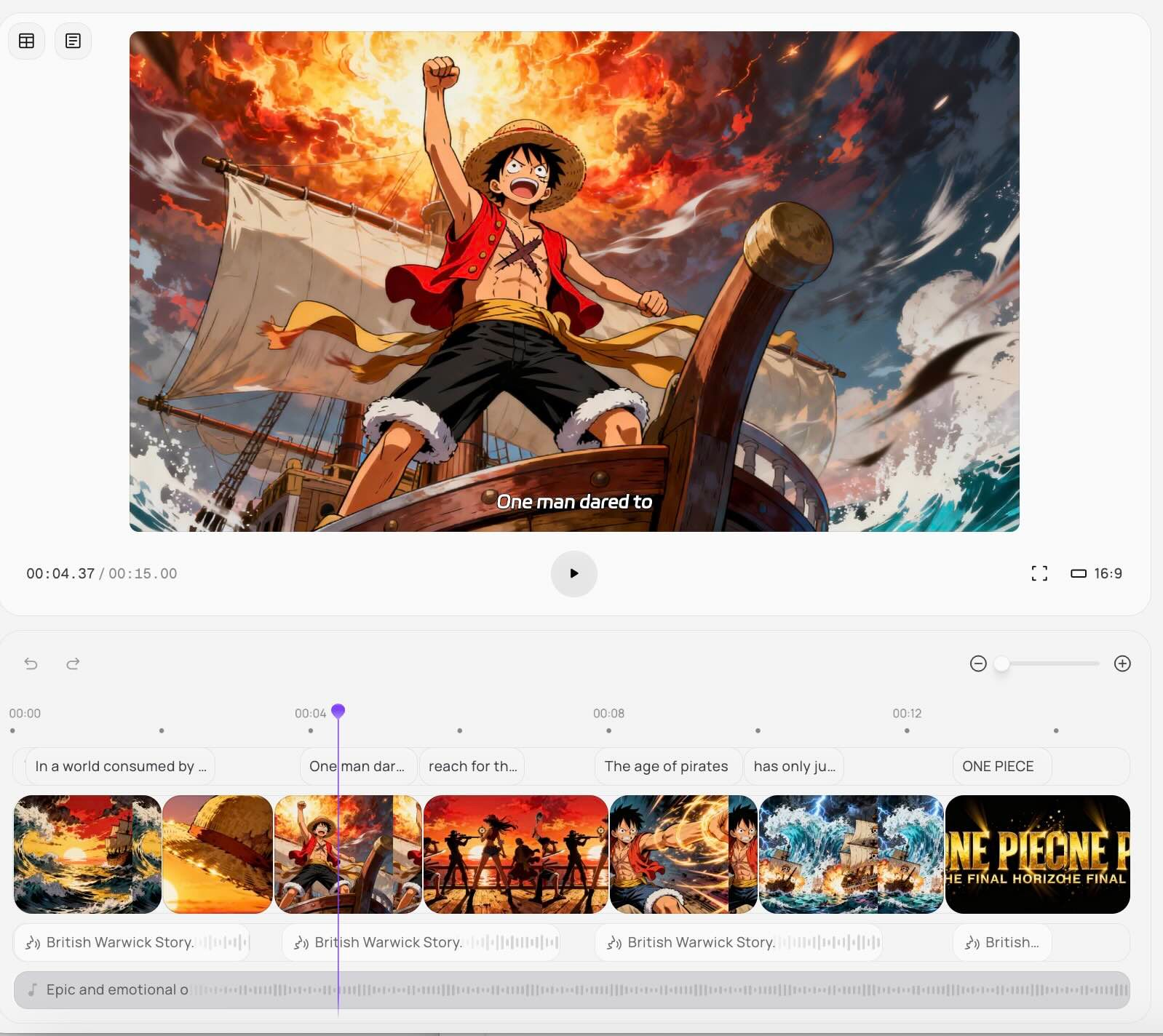Select the 'The age of pirates' caption

666,766
